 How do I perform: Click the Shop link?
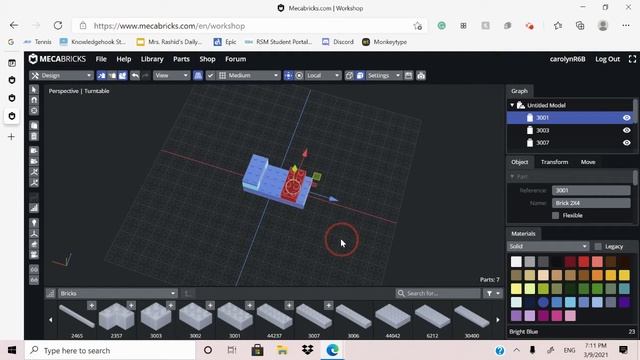(207, 59)
